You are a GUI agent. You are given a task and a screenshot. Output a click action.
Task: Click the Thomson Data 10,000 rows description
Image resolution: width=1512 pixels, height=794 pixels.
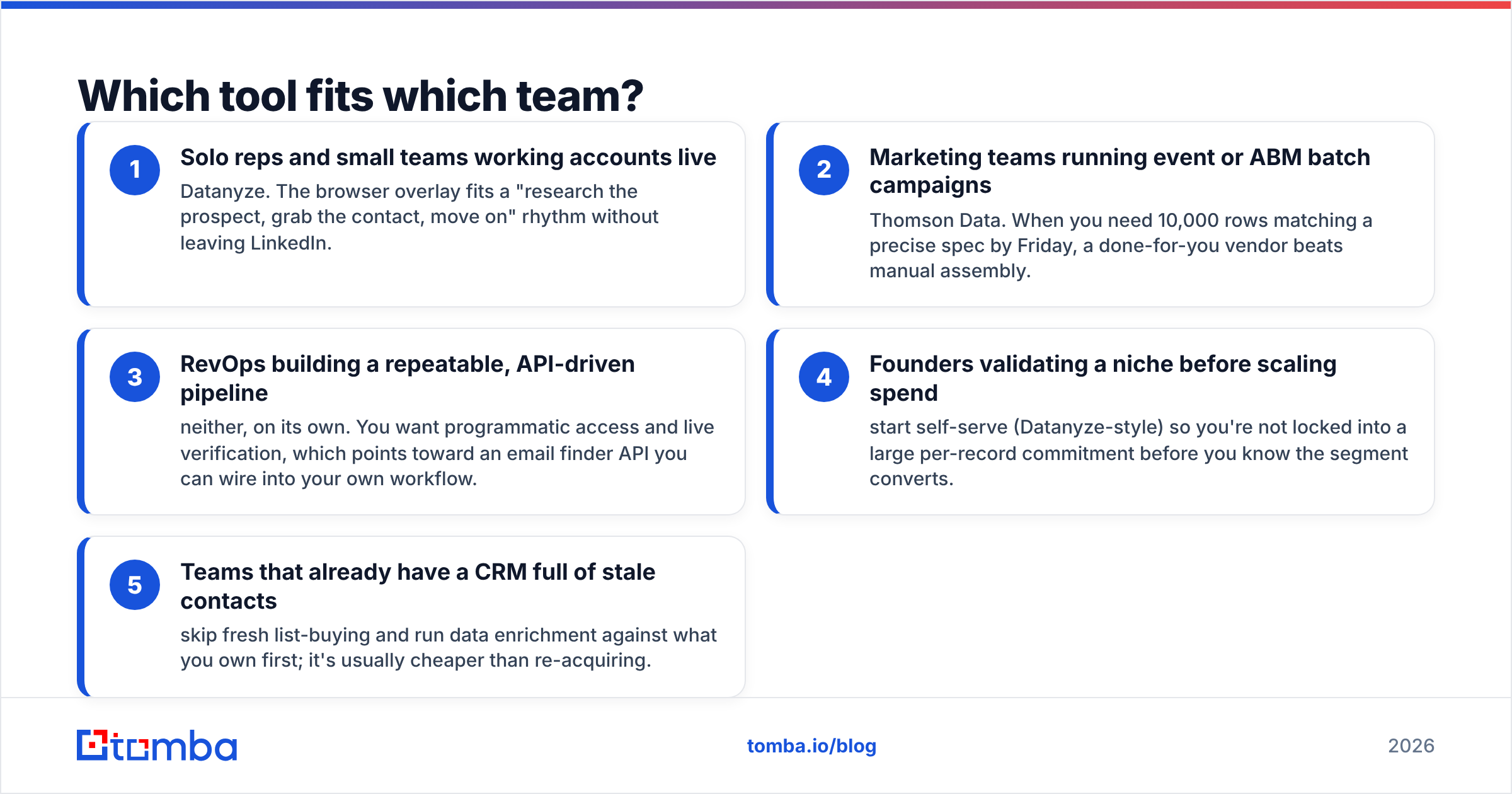(x=1121, y=246)
